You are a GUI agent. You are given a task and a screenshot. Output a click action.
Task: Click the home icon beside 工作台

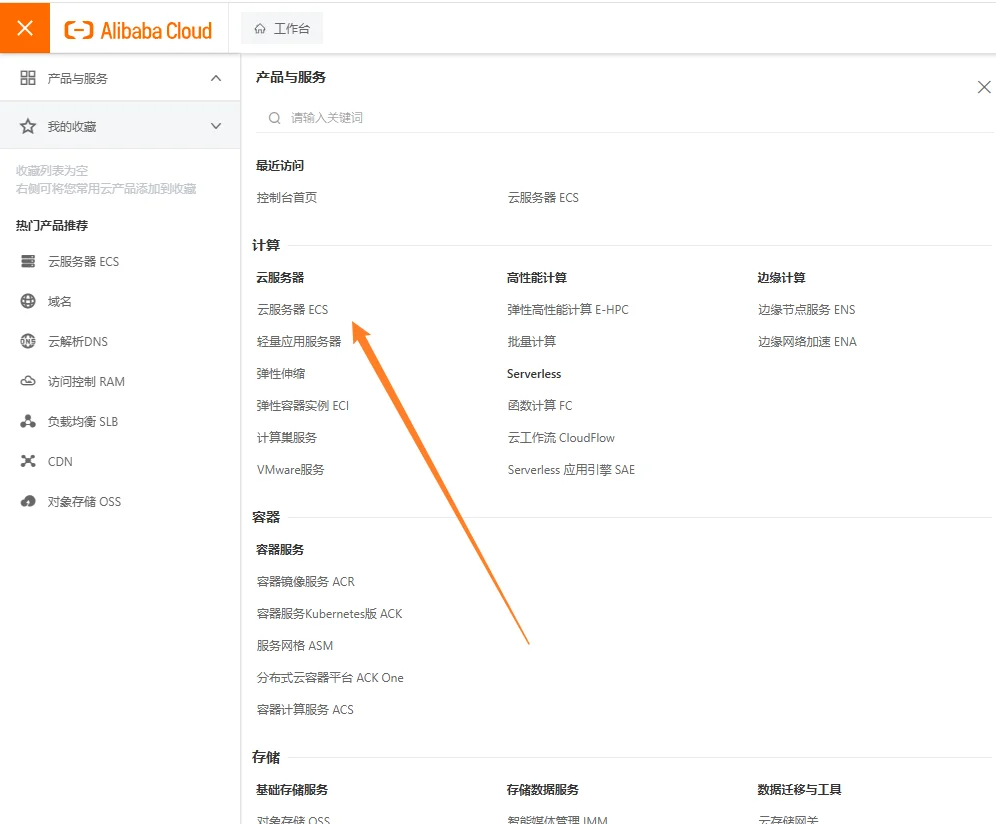tap(260, 29)
